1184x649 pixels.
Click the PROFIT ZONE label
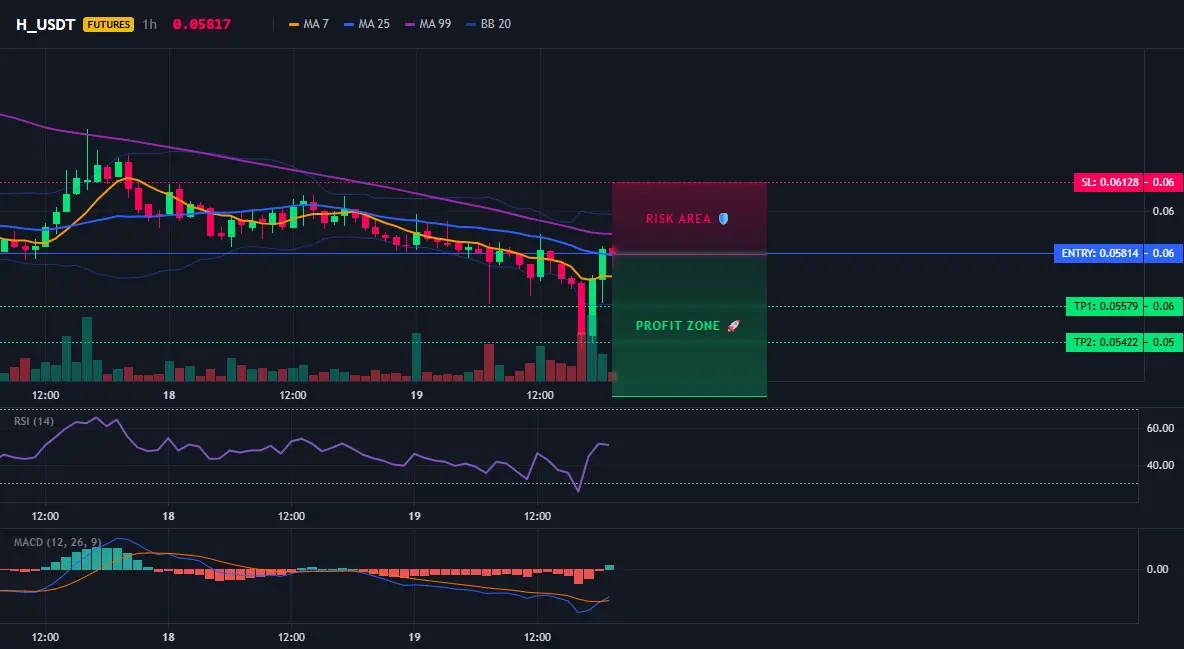(x=678, y=326)
